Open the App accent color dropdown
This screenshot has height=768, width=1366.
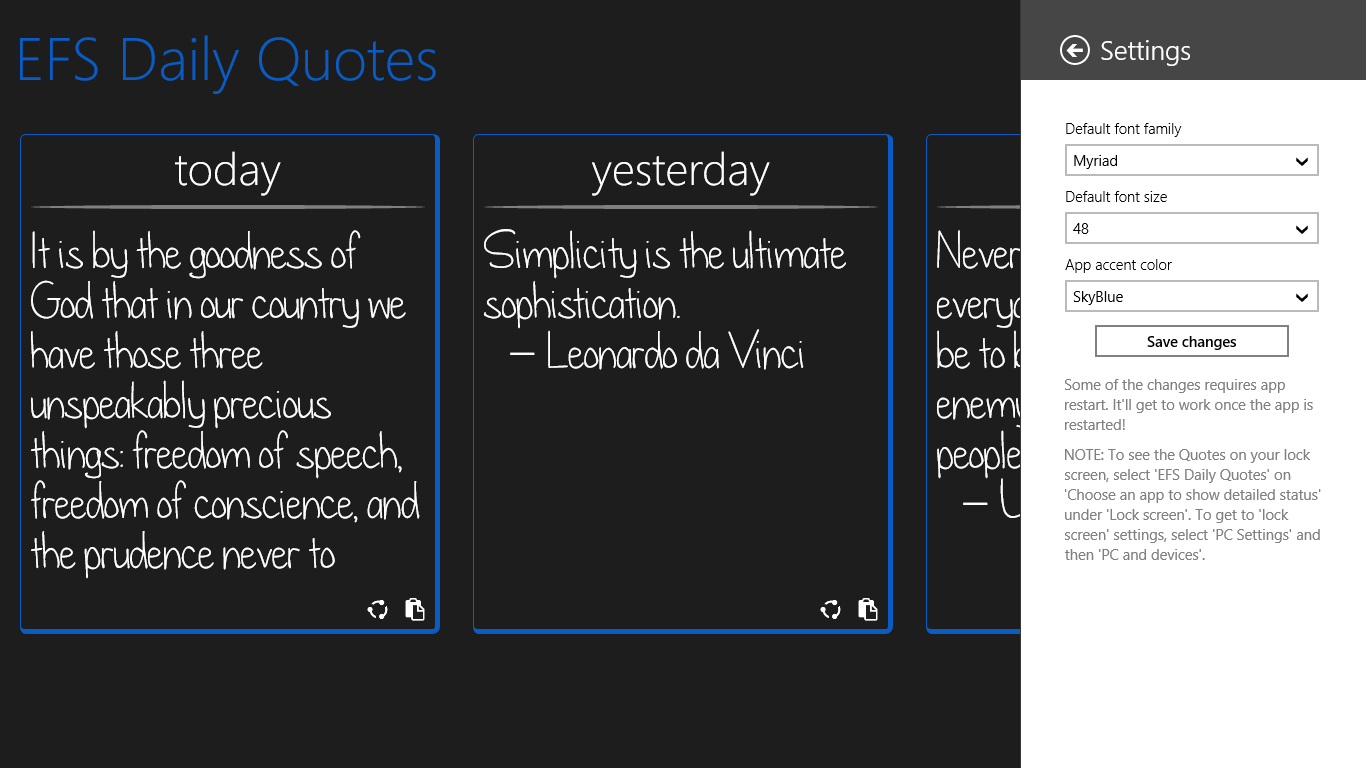click(x=1191, y=297)
